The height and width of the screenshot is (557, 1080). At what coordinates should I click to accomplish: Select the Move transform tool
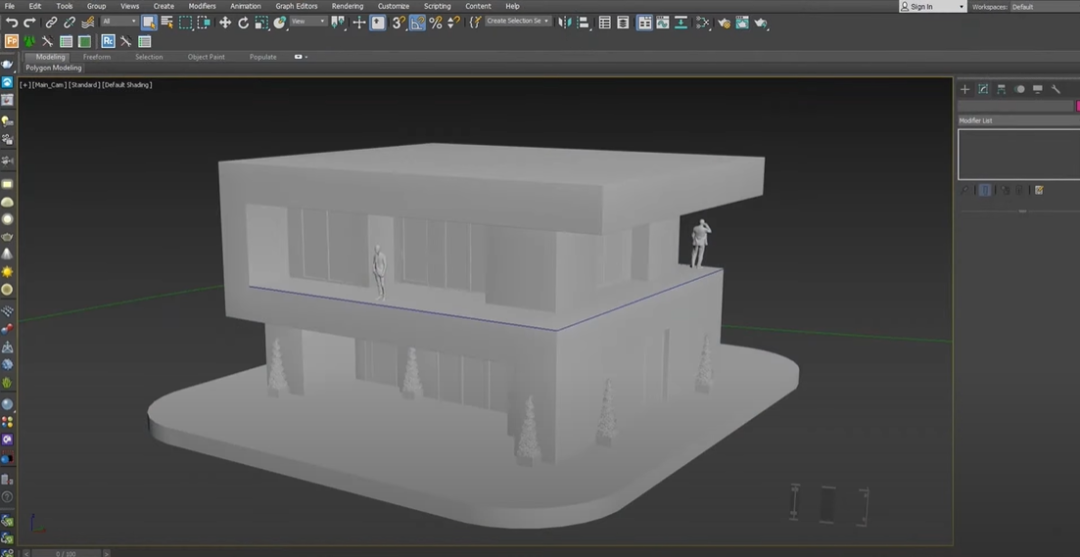(225, 22)
